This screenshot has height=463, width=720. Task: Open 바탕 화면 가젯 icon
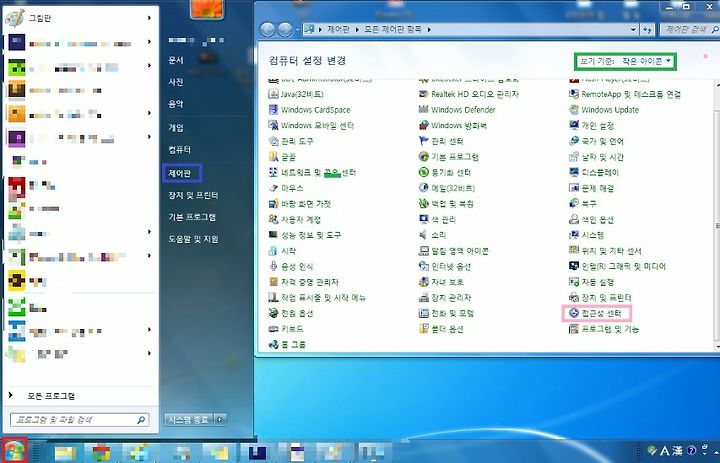[273, 203]
